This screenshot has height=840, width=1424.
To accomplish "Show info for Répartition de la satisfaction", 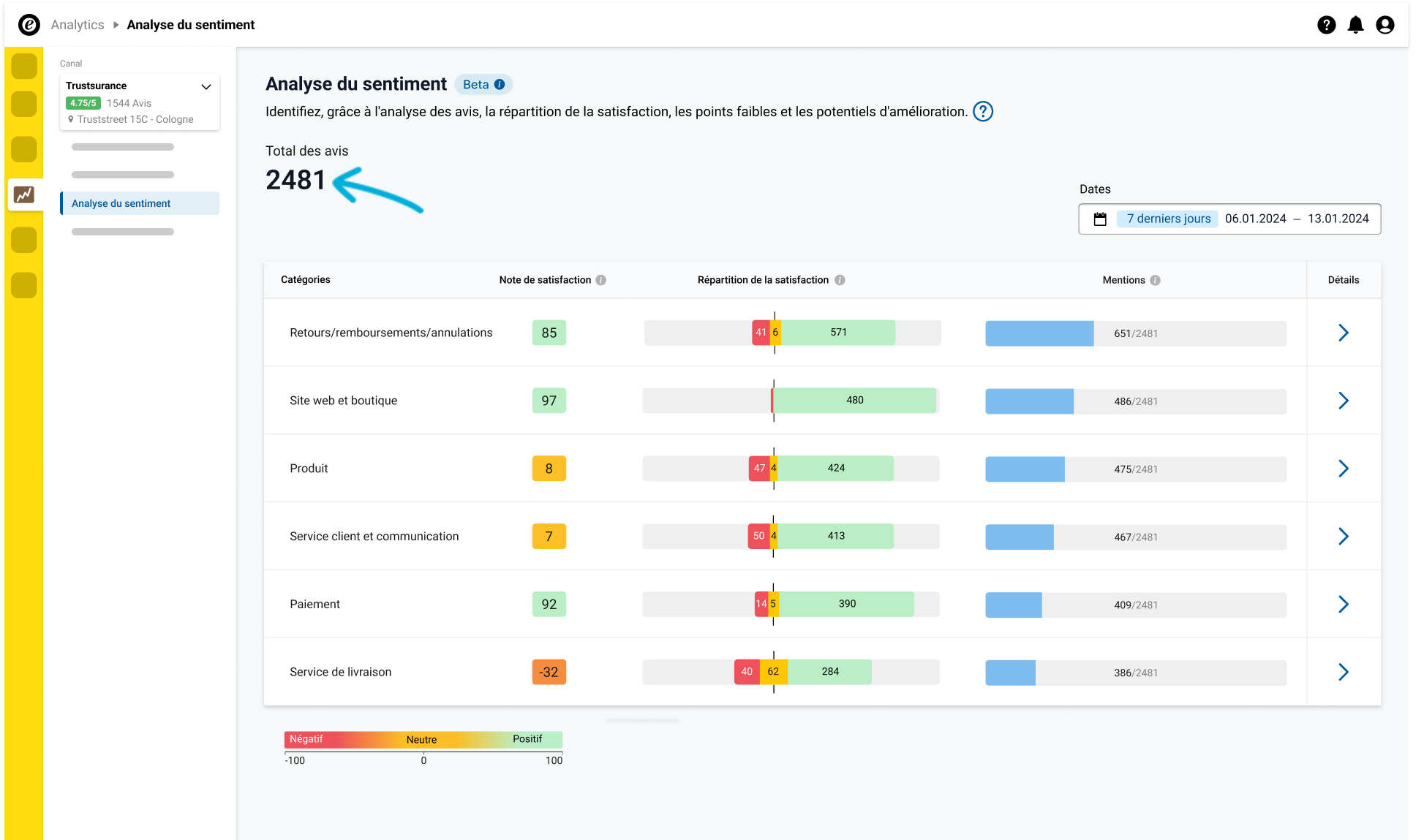I will pos(840,280).
